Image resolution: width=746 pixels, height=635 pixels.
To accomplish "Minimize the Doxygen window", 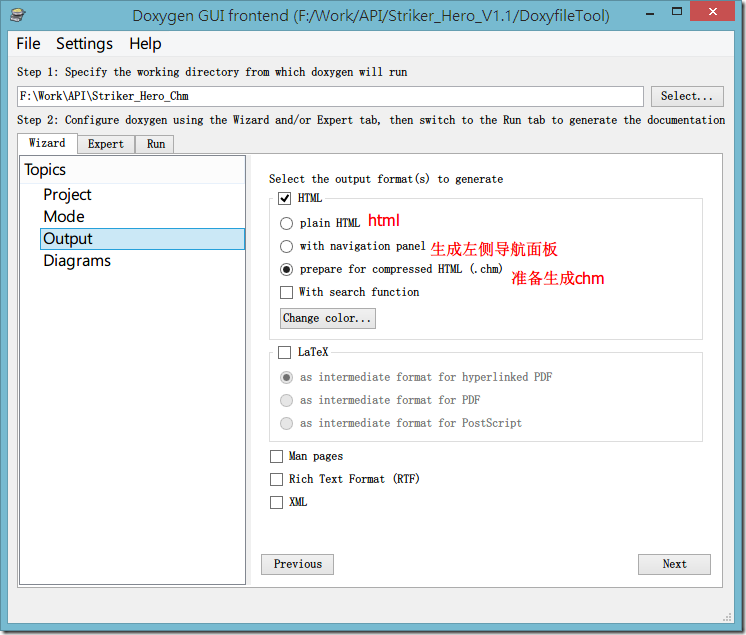I will 650,12.
